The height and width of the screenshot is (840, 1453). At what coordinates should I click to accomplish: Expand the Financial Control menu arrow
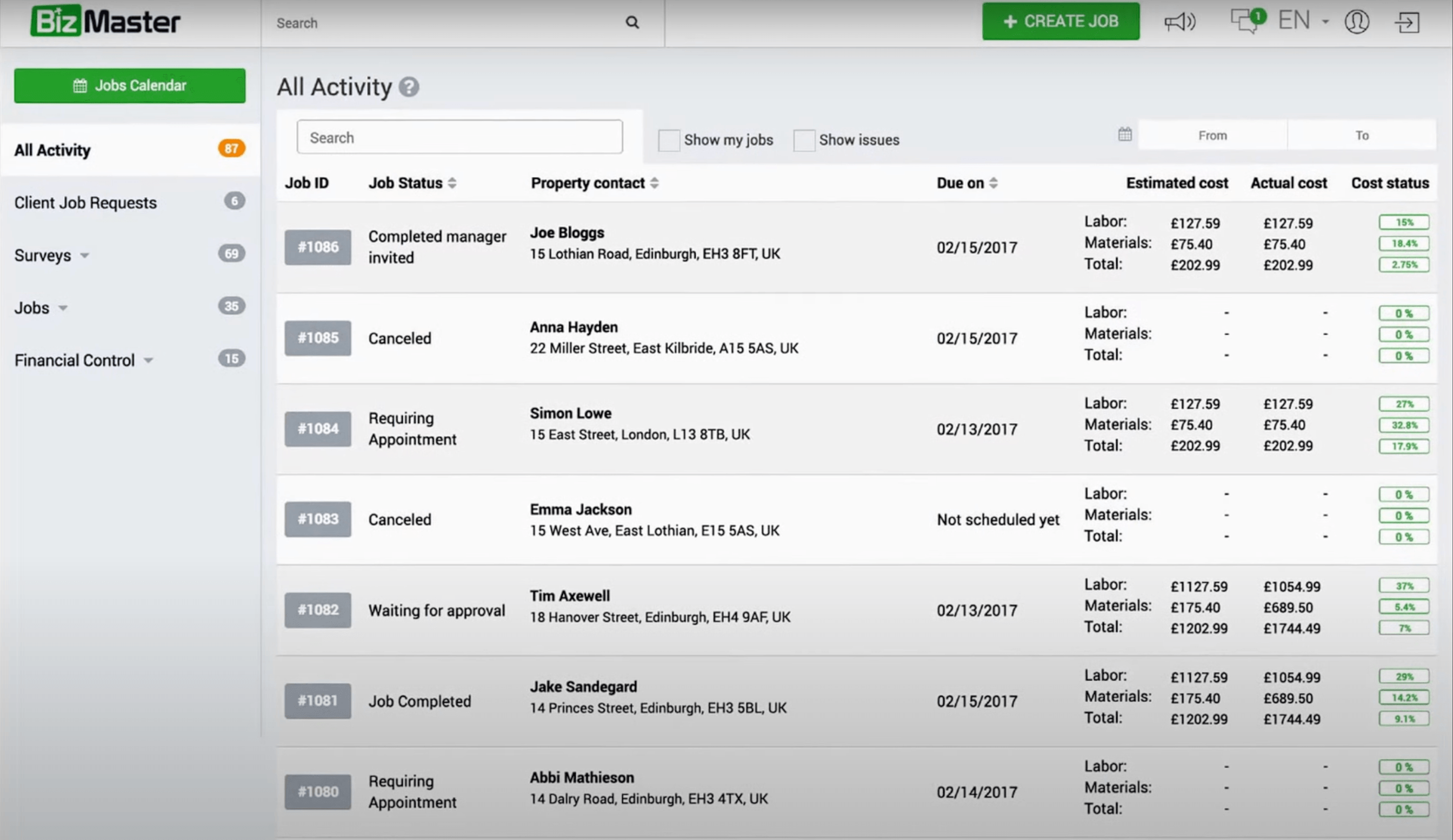pos(148,361)
